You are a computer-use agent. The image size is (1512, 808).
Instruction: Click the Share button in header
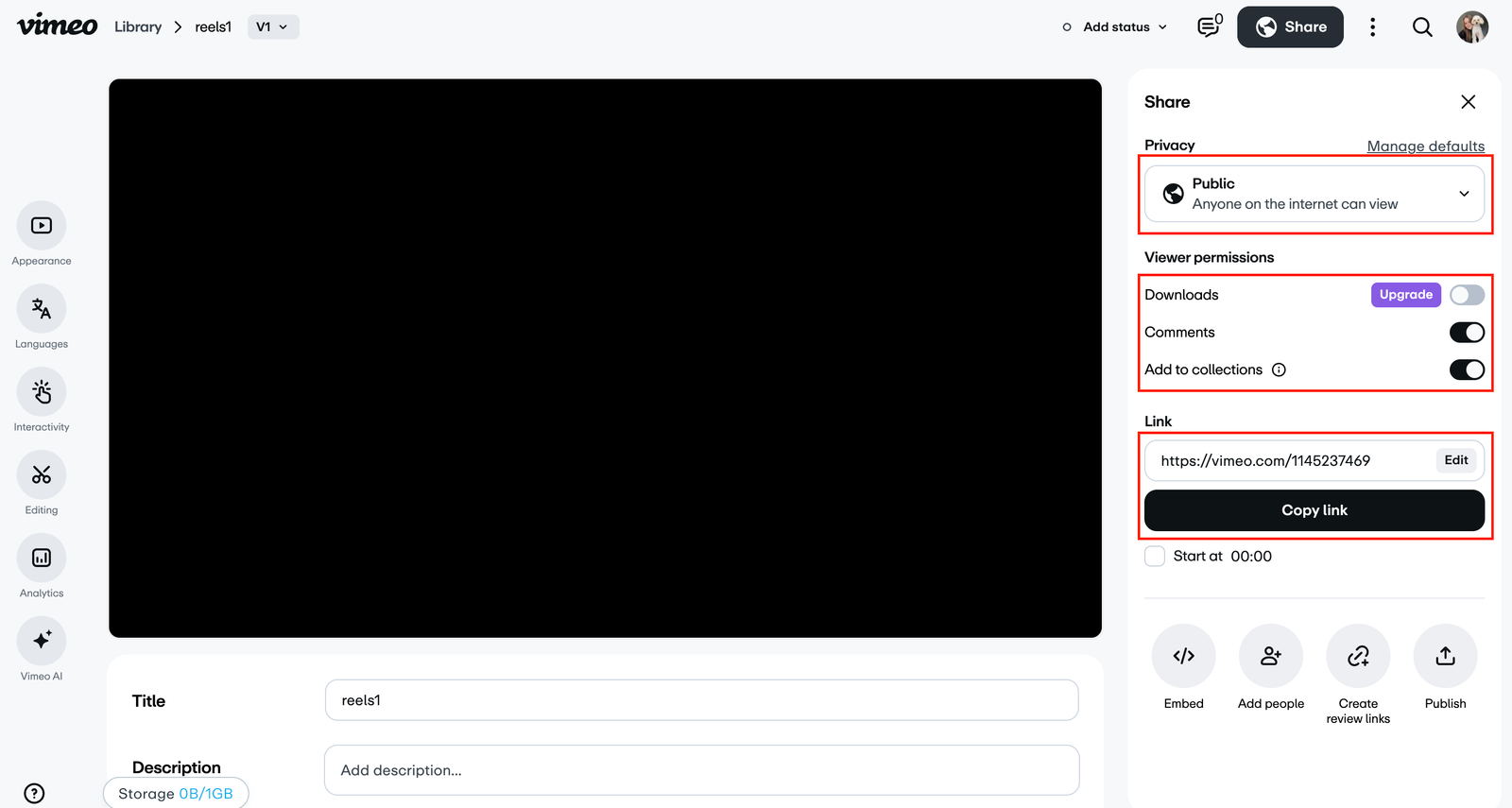click(x=1290, y=26)
